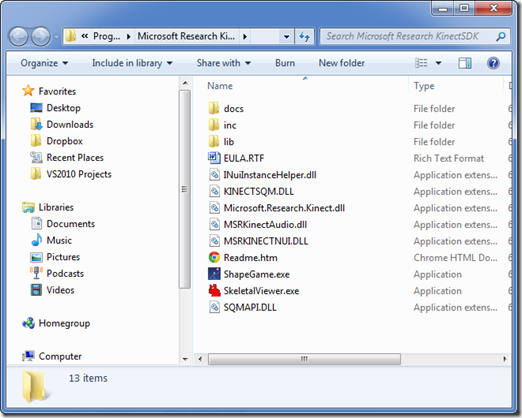Screen dimensions: 522x418
Task: Click the Change your view icon
Action: pyautogui.click(x=421, y=63)
